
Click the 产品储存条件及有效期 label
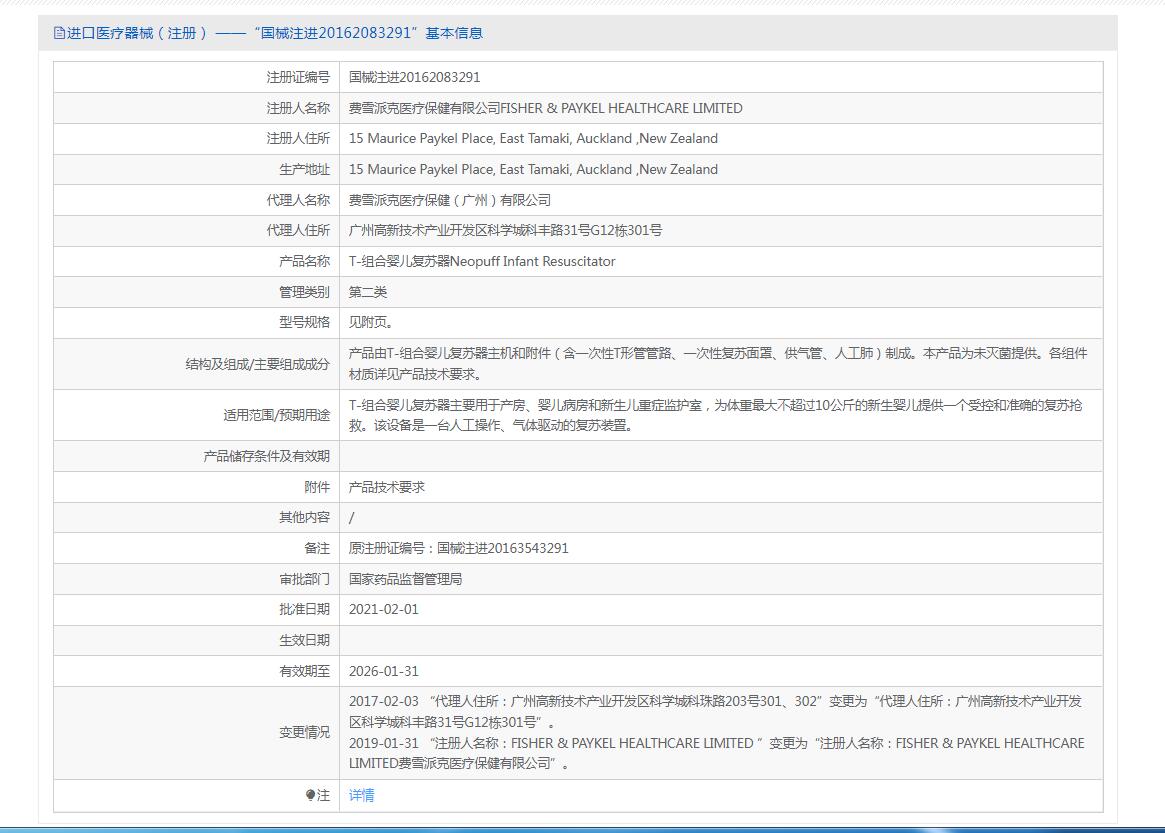[266, 456]
